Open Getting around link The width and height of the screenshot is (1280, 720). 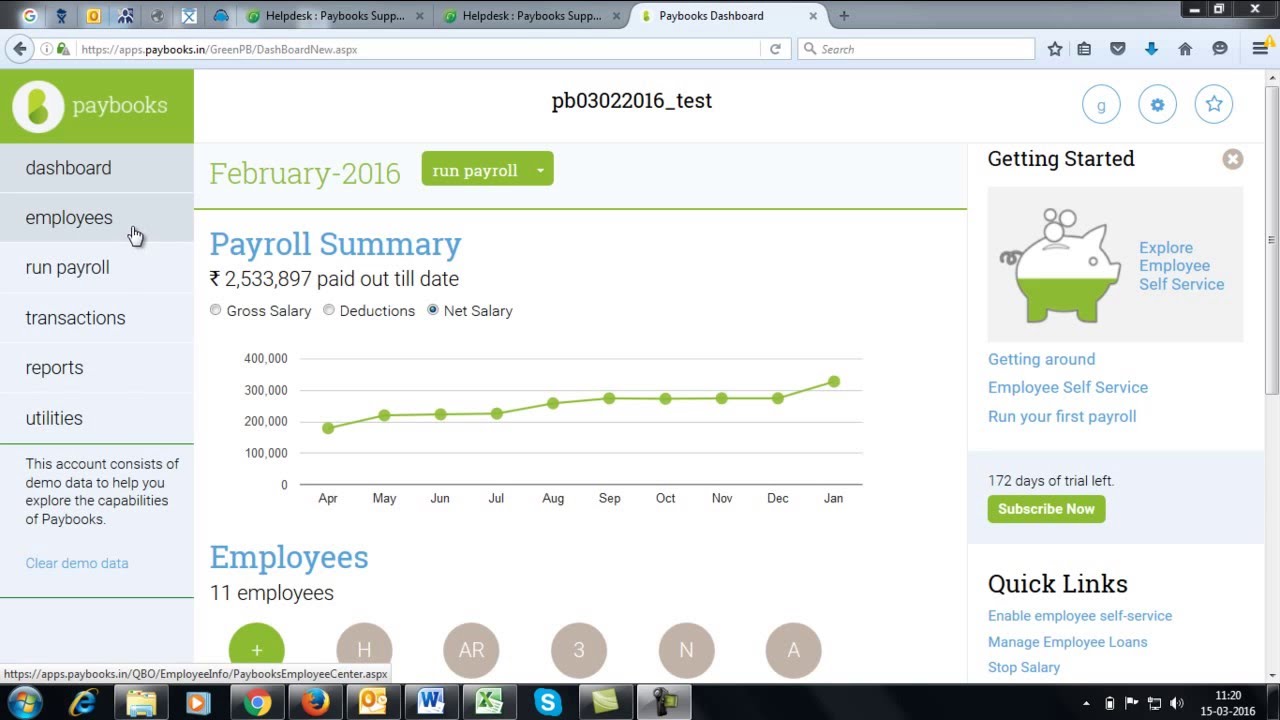1041,359
